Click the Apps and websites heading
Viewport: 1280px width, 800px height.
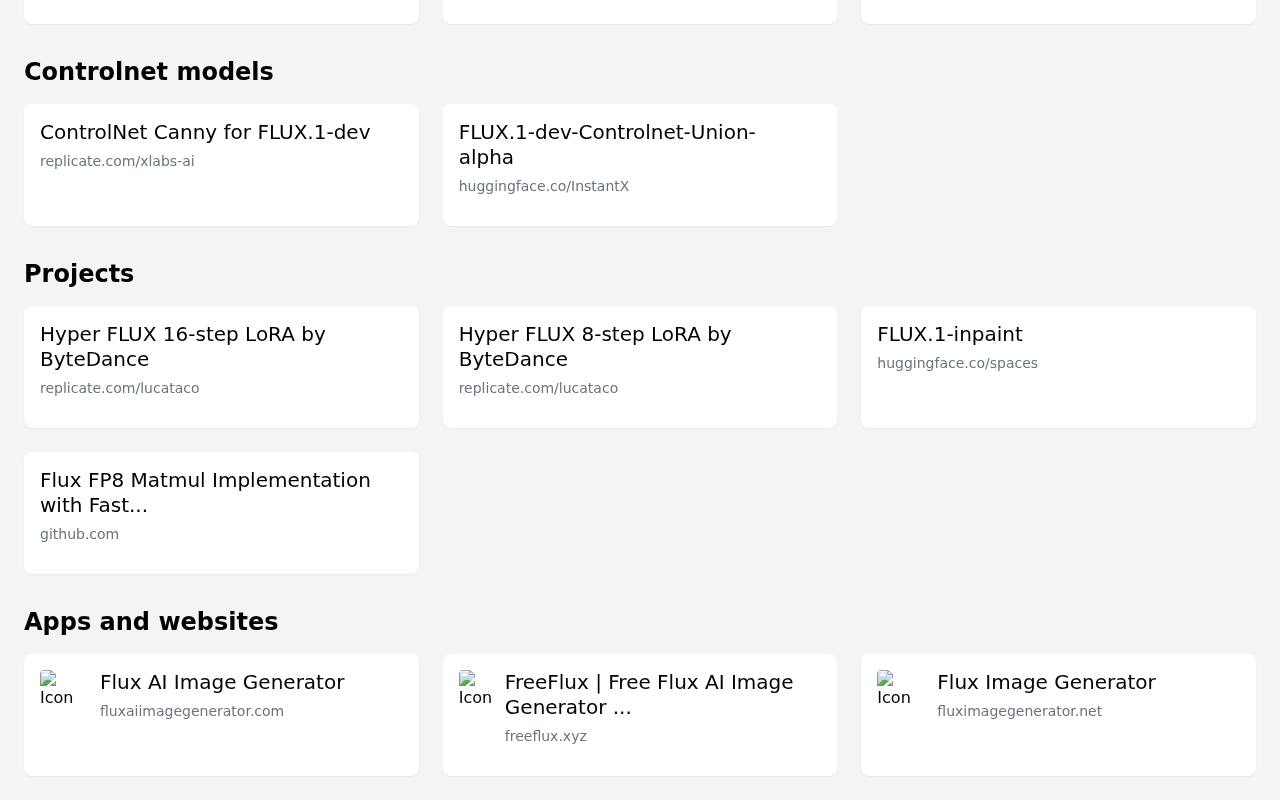pyautogui.click(x=151, y=622)
